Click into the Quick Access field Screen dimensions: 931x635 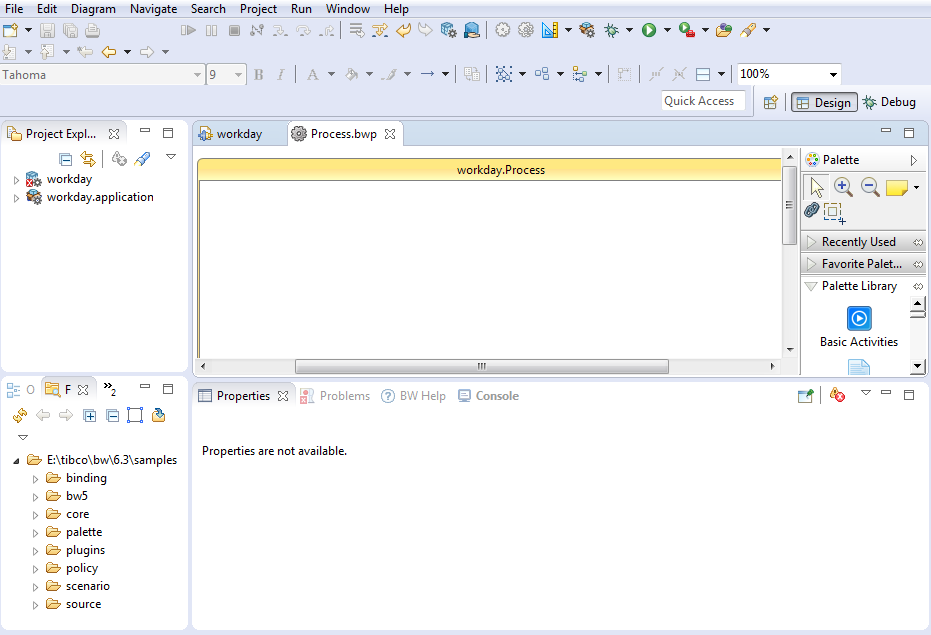(703, 101)
